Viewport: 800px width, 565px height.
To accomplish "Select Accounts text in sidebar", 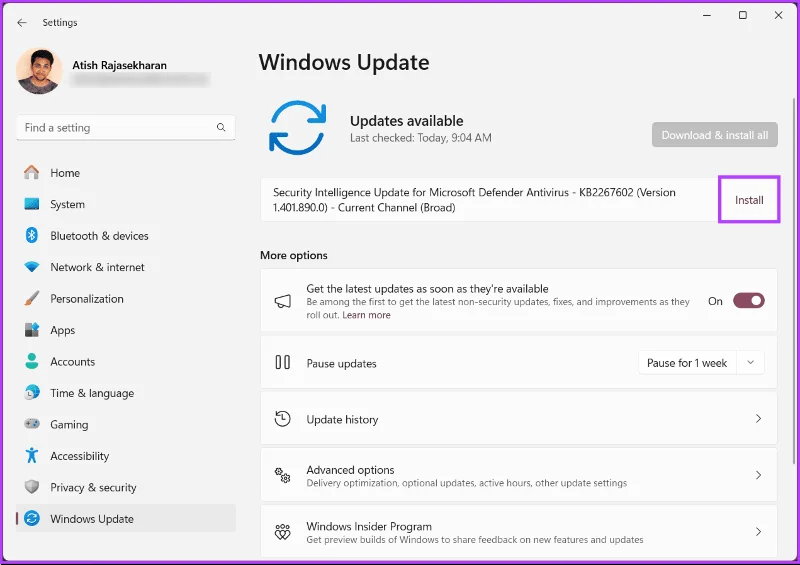I will coord(72,362).
